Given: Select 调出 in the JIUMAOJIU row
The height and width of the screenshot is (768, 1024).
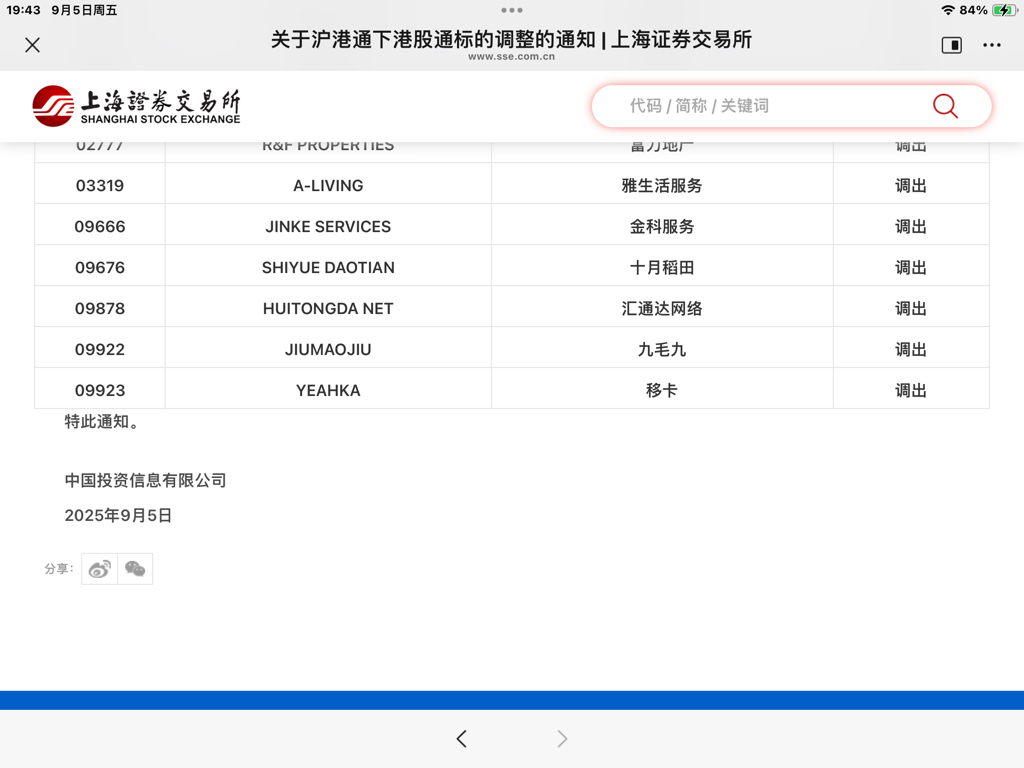Looking at the screenshot, I should click(x=910, y=349).
